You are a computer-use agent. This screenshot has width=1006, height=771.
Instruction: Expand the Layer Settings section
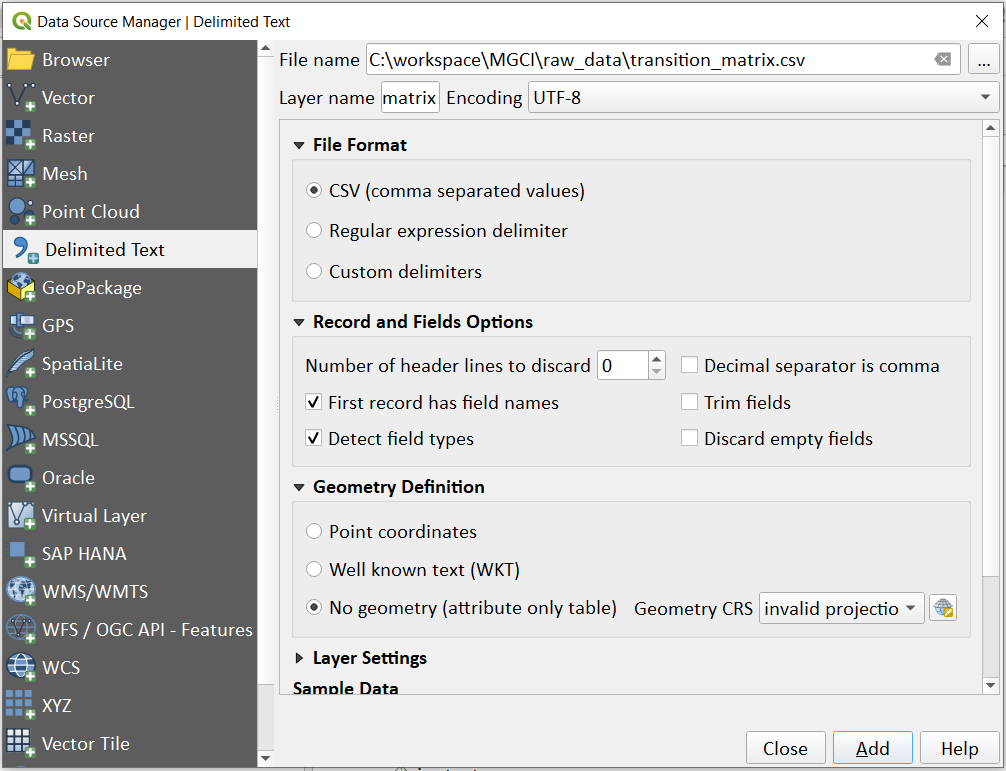pyautogui.click(x=299, y=658)
